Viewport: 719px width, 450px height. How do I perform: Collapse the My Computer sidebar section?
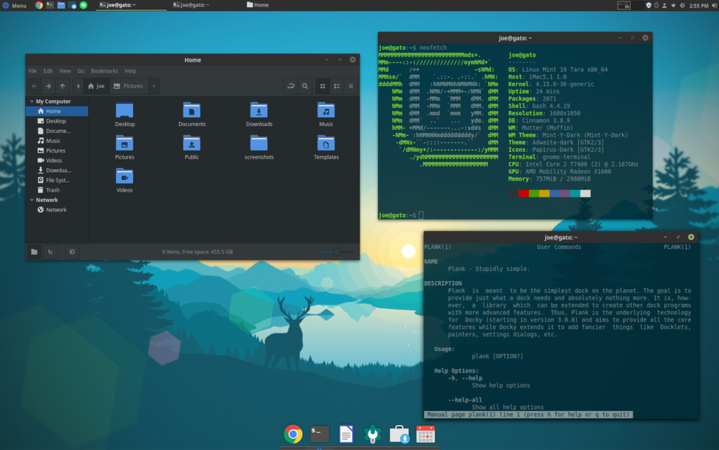coord(32,101)
